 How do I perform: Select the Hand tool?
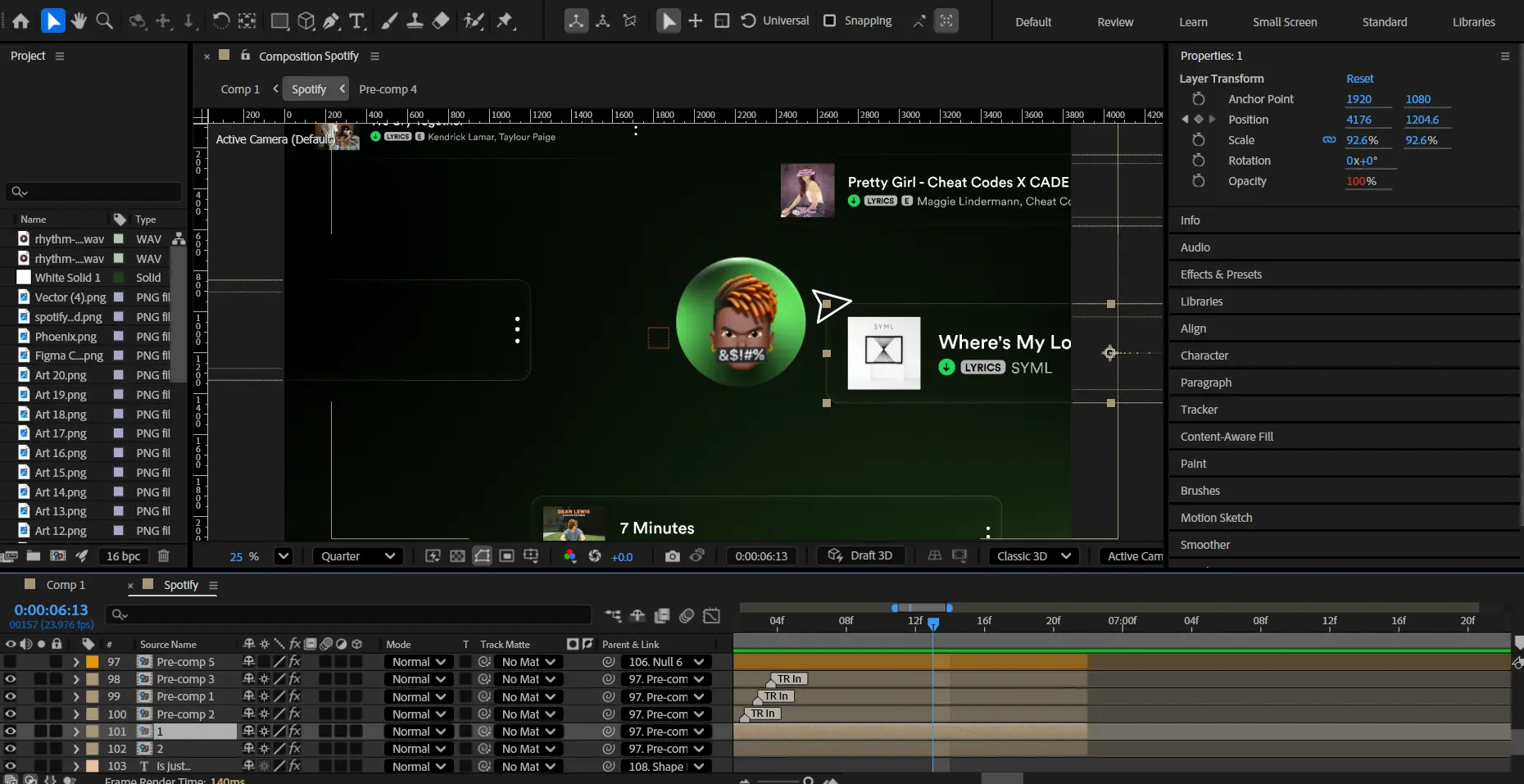(x=79, y=21)
